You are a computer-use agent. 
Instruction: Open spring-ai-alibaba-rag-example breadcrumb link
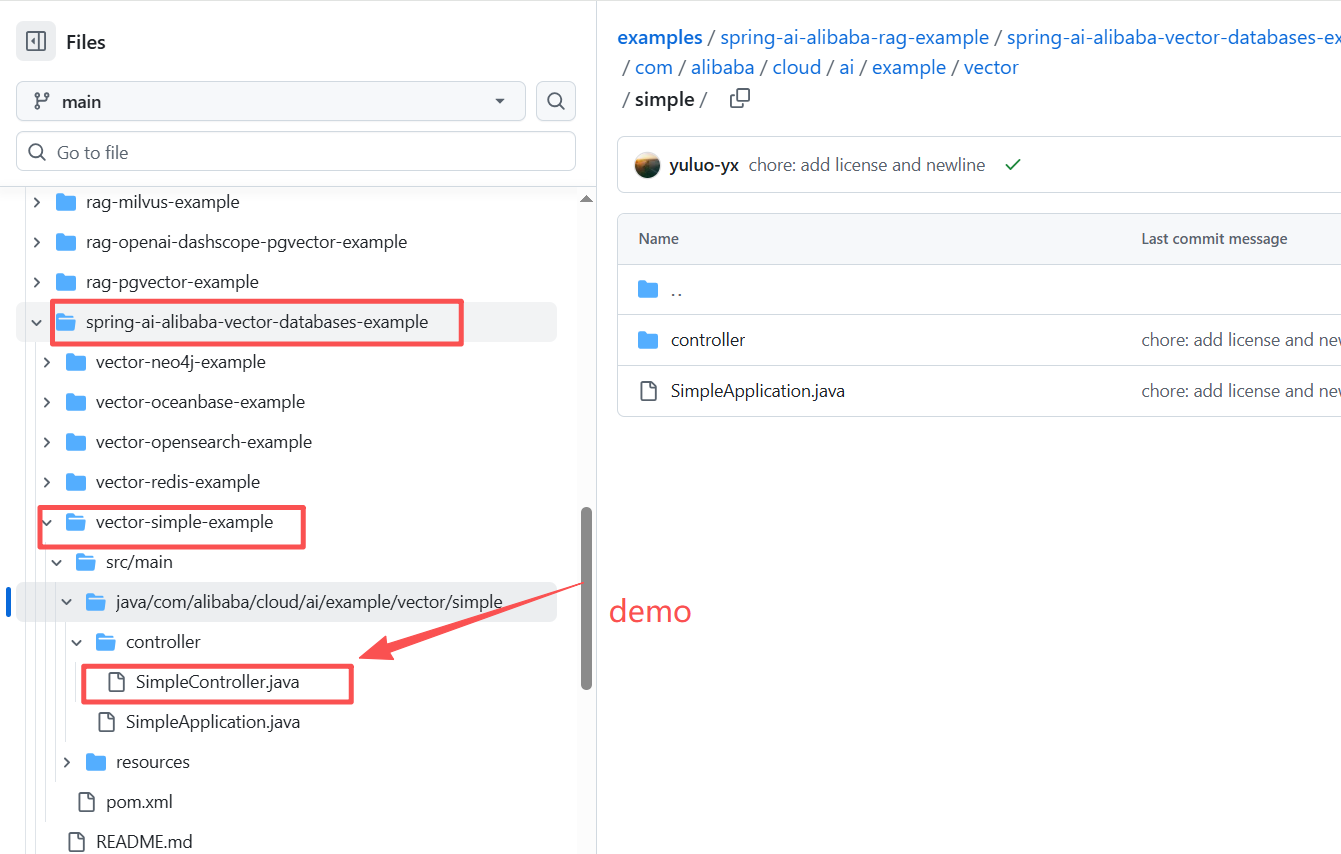tap(854, 37)
